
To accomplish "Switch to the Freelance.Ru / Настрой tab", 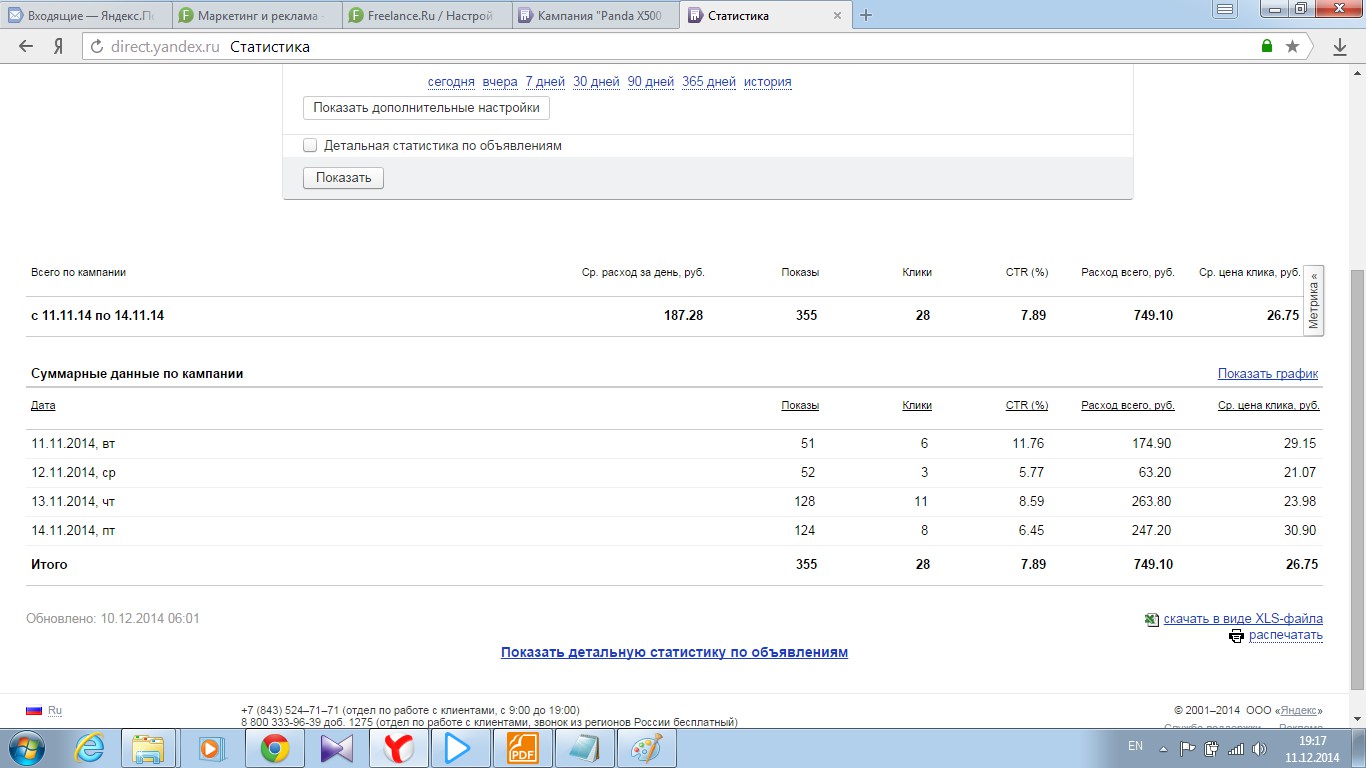I will click(x=427, y=16).
